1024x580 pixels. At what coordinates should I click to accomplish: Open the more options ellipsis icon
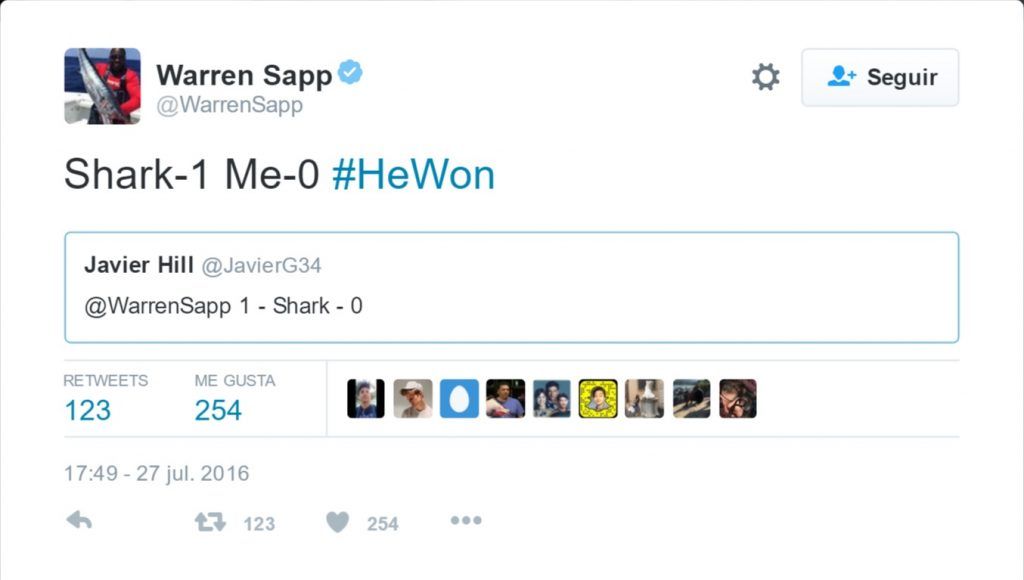465,519
